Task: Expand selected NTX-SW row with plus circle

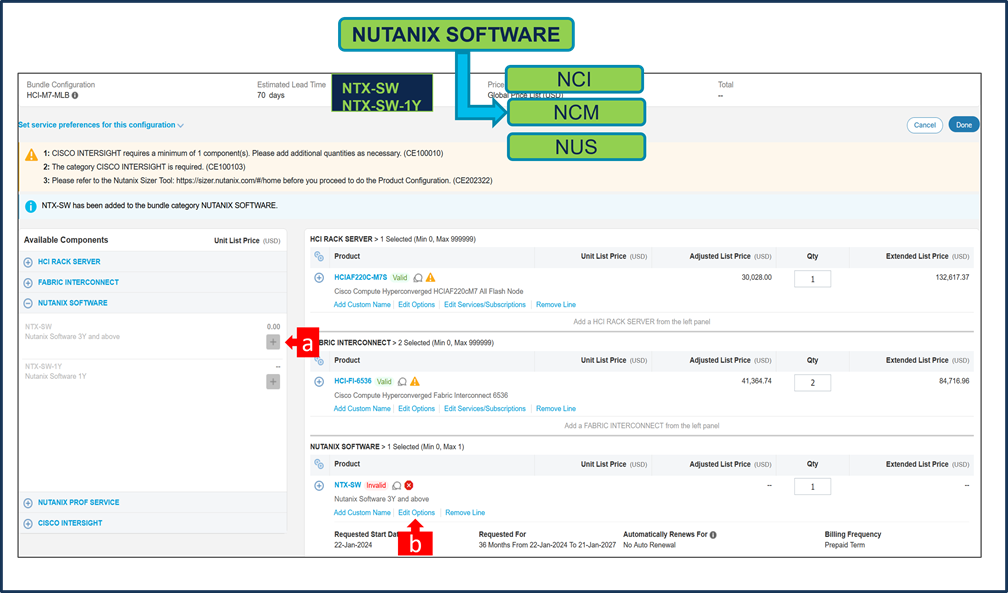Action: (x=319, y=486)
